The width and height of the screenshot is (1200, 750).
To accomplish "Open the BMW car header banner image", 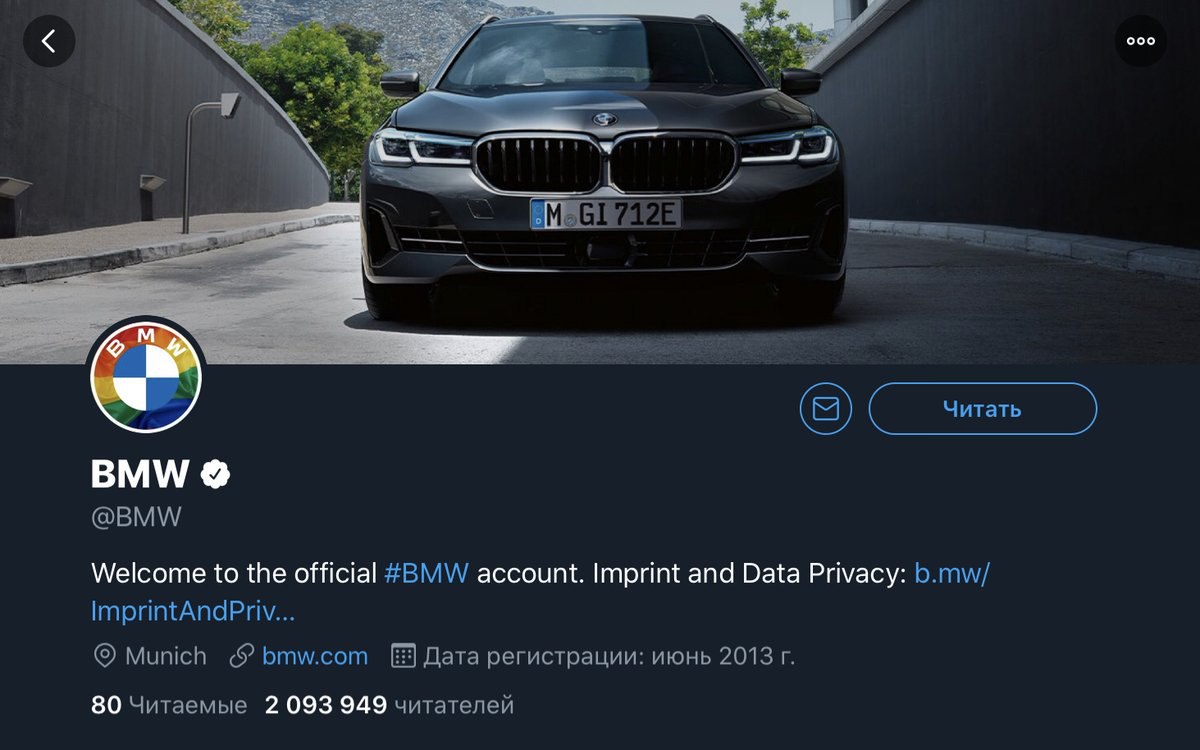I will click(x=600, y=181).
